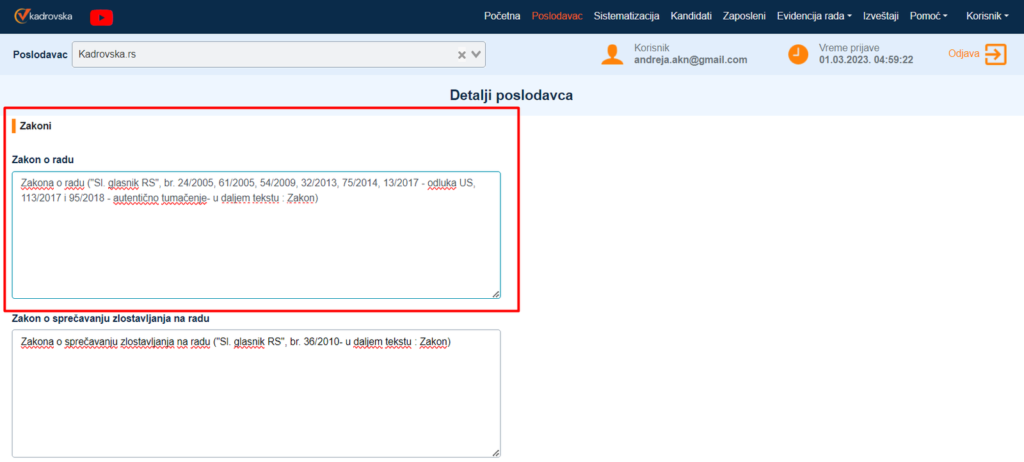This screenshot has width=1024, height=462.
Task: Clear the Kadrovska.rs selection with X
Action: (x=462, y=55)
